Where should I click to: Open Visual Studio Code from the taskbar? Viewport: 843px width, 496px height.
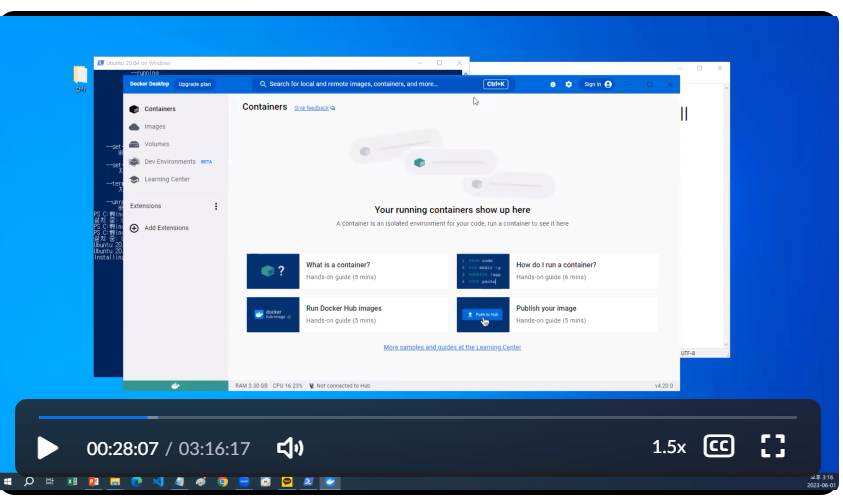coord(158,483)
